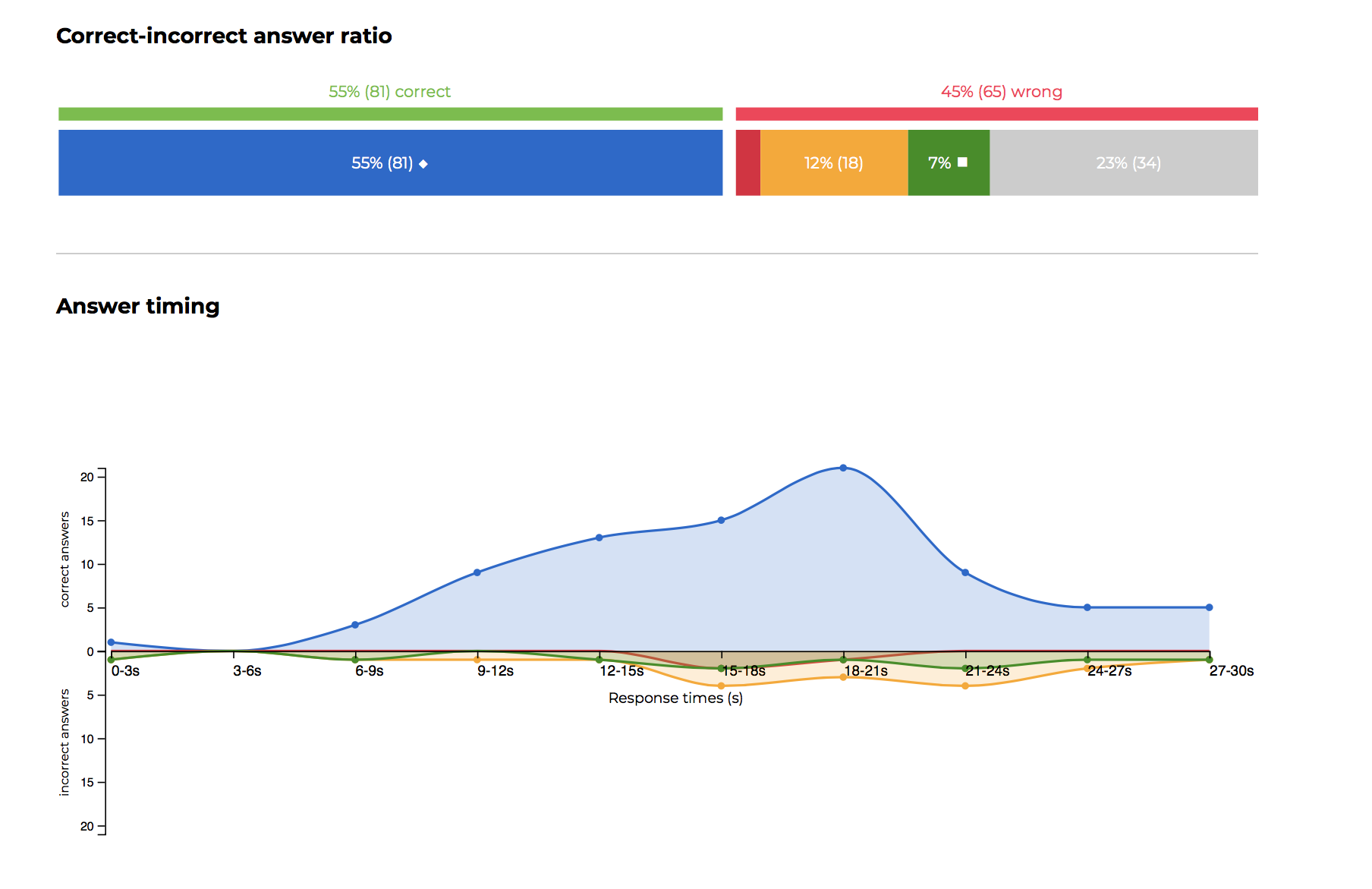The height and width of the screenshot is (889, 1372).
Task: Select the blue data point at 12-15s
Action: coord(599,537)
